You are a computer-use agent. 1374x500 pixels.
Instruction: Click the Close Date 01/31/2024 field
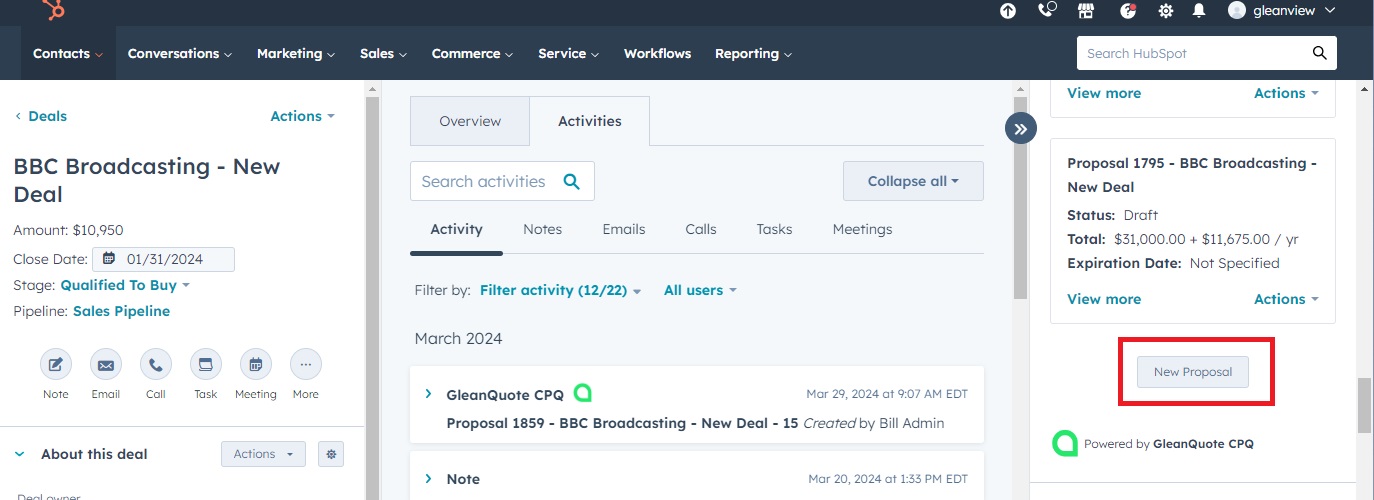pyautogui.click(x=163, y=259)
